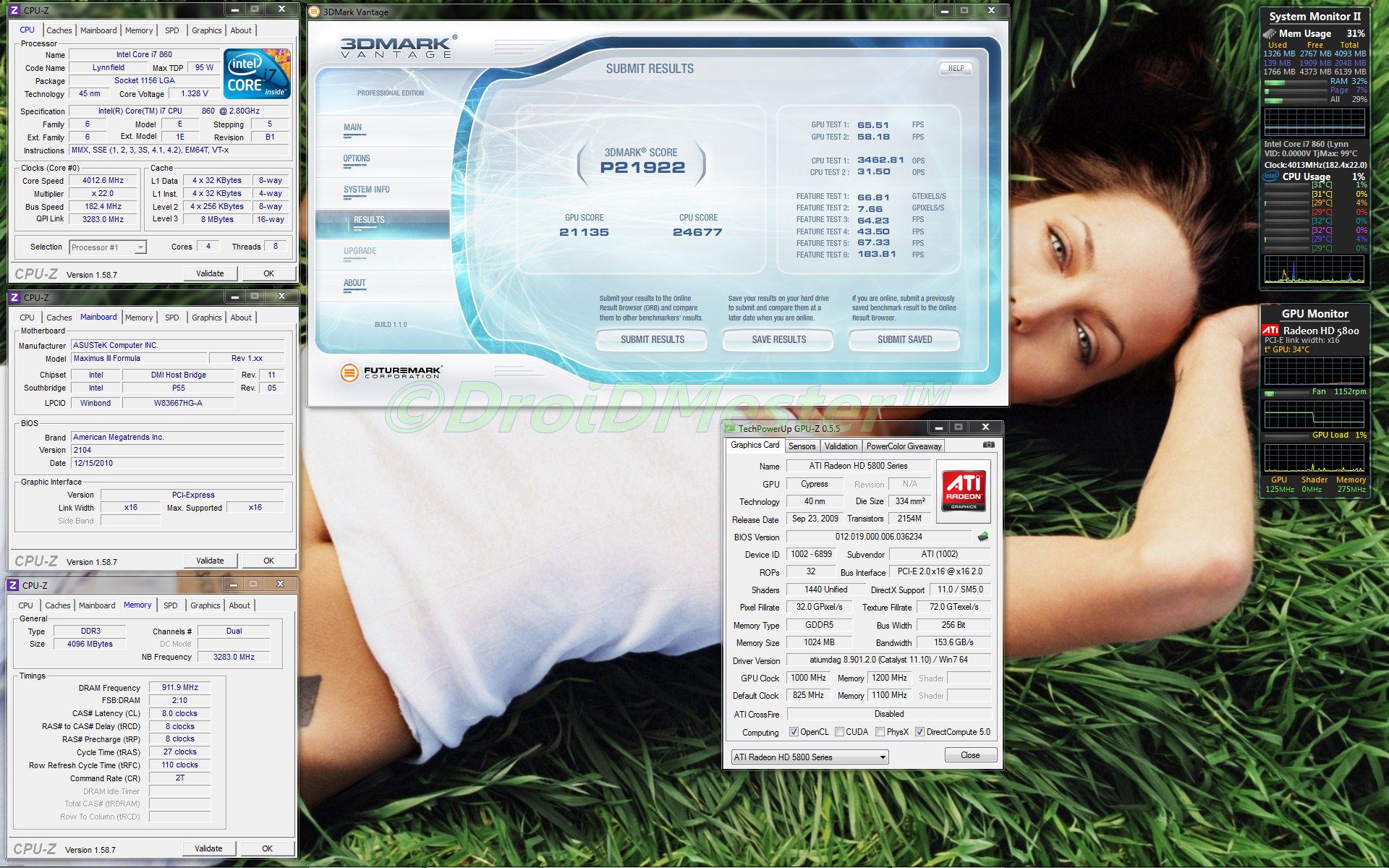This screenshot has height=868, width=1389.
Task: Click the Futuremark orange logo icon
Action: (x=349, y=373)
